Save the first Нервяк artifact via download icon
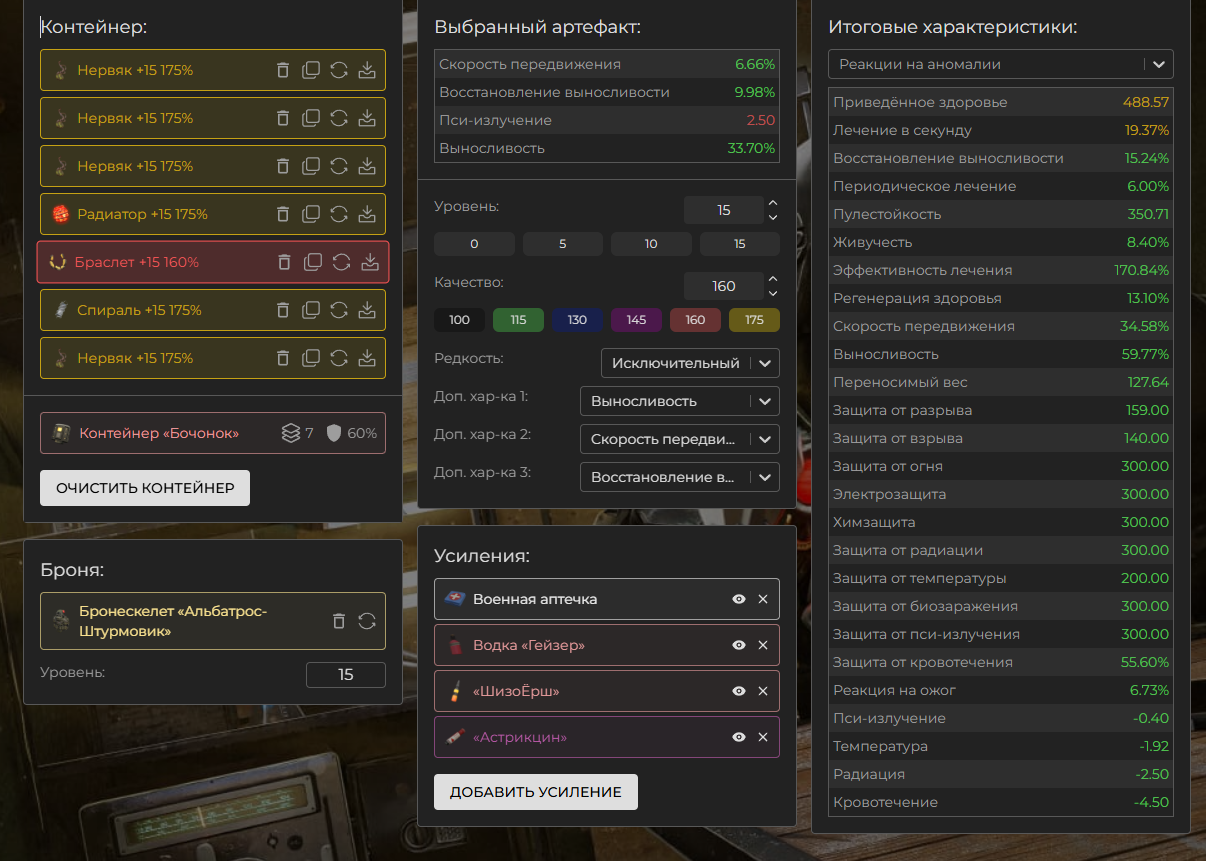Viewport: 1206px width, 861px height. click(x=367, y=70)
